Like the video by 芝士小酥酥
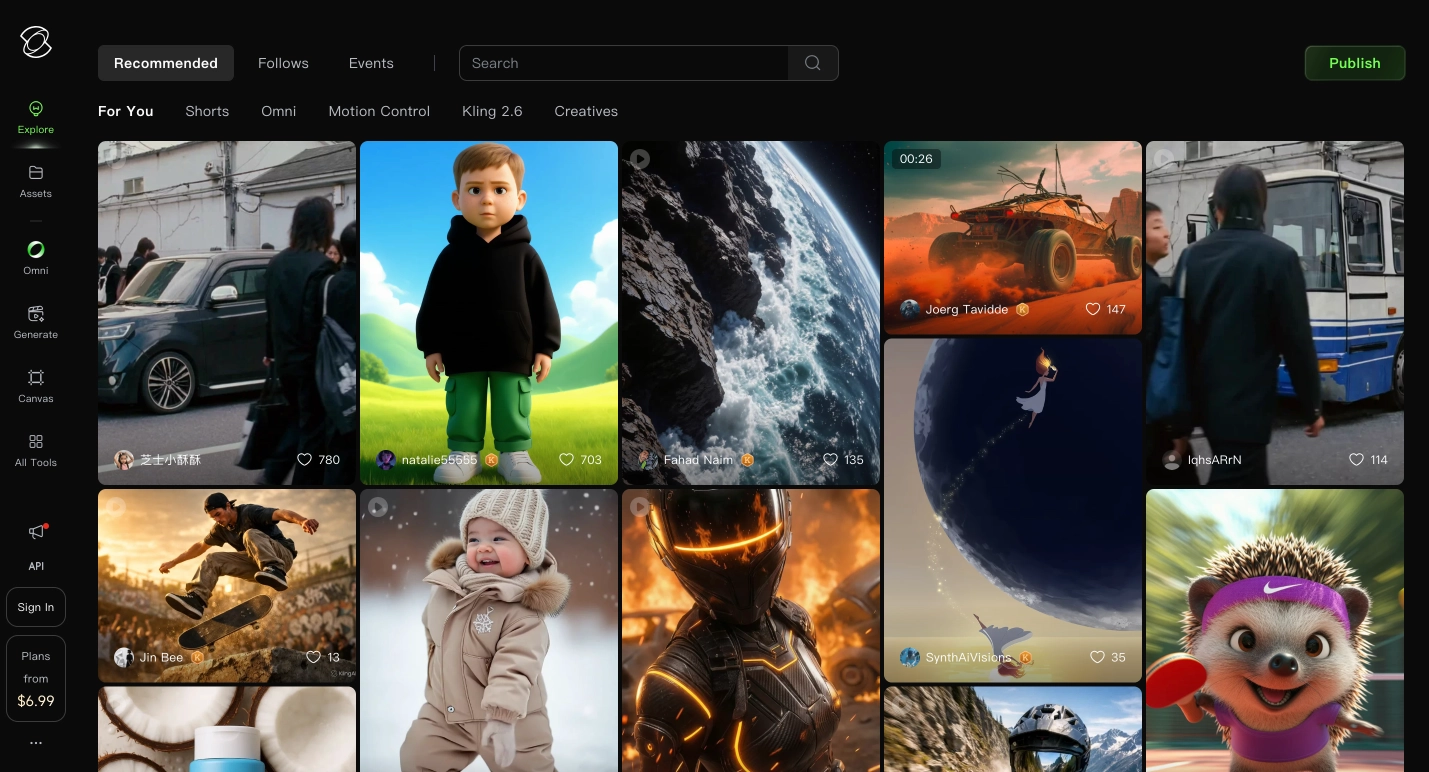The height and width of the screenshot is (772, 1429). coord(305,460)
